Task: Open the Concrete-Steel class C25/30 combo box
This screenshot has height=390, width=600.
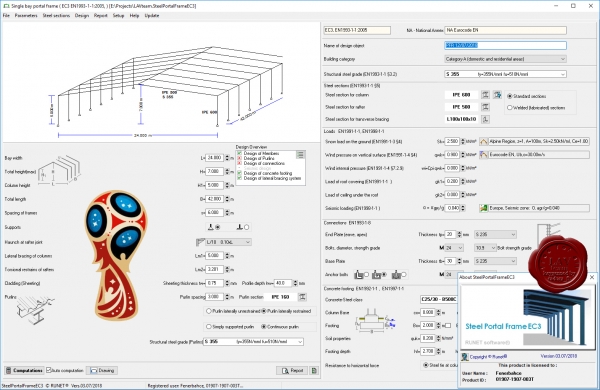Action: [439, 299]
